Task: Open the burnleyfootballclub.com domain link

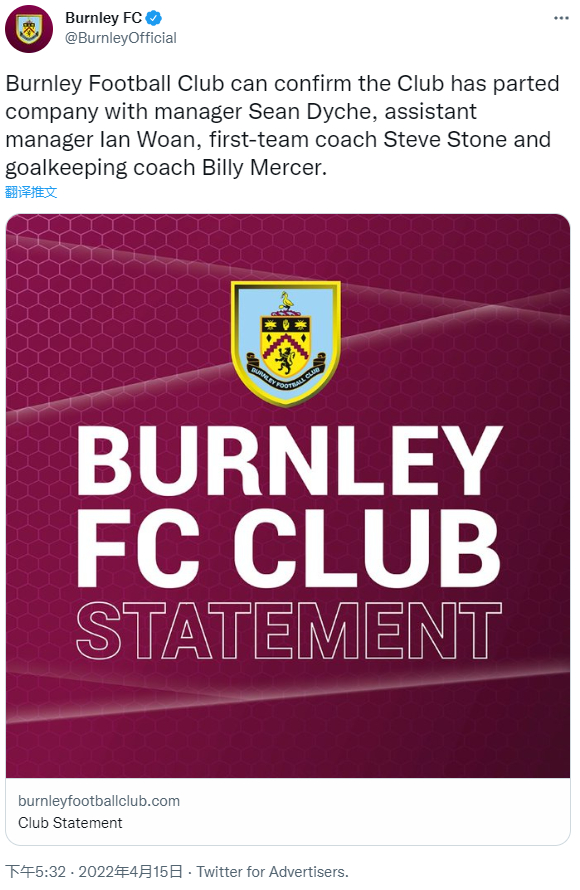Action: (99, 801)
